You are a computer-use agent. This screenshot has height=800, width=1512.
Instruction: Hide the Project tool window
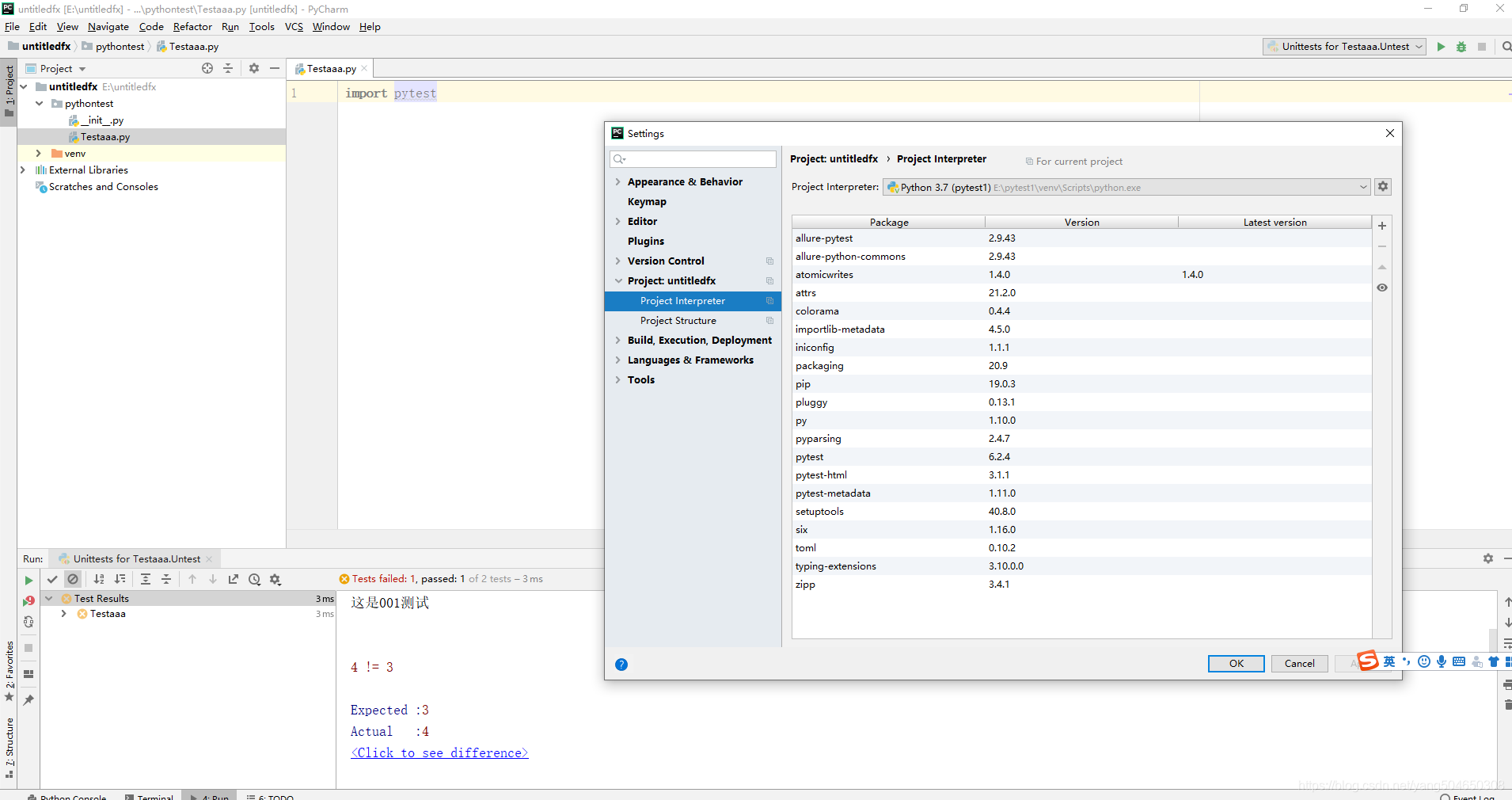(x=275, y=68)
